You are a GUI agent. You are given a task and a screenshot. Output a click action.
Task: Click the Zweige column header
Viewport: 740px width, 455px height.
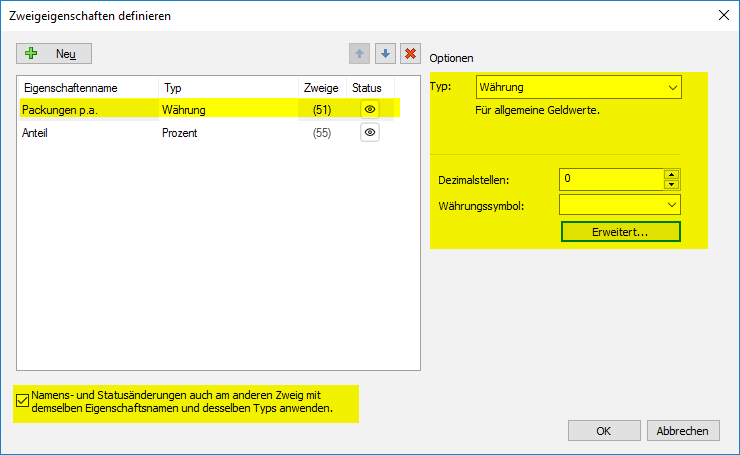(x=320, y=88)
